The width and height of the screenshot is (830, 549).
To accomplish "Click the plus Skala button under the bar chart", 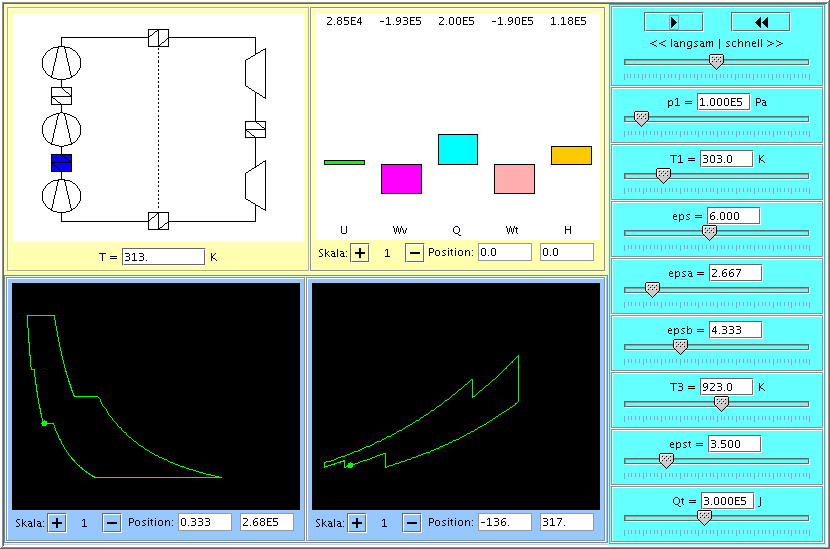I will click(359, 253).
